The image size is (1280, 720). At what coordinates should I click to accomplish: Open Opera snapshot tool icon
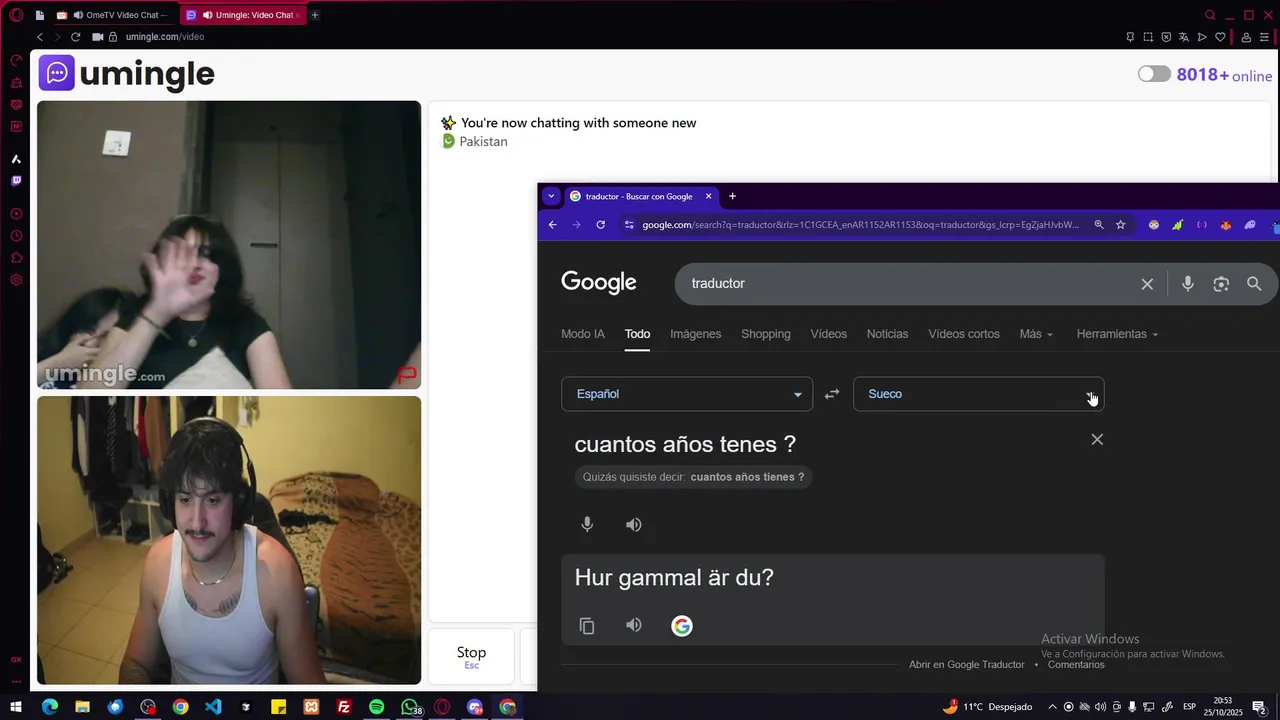click(1148, 37)
